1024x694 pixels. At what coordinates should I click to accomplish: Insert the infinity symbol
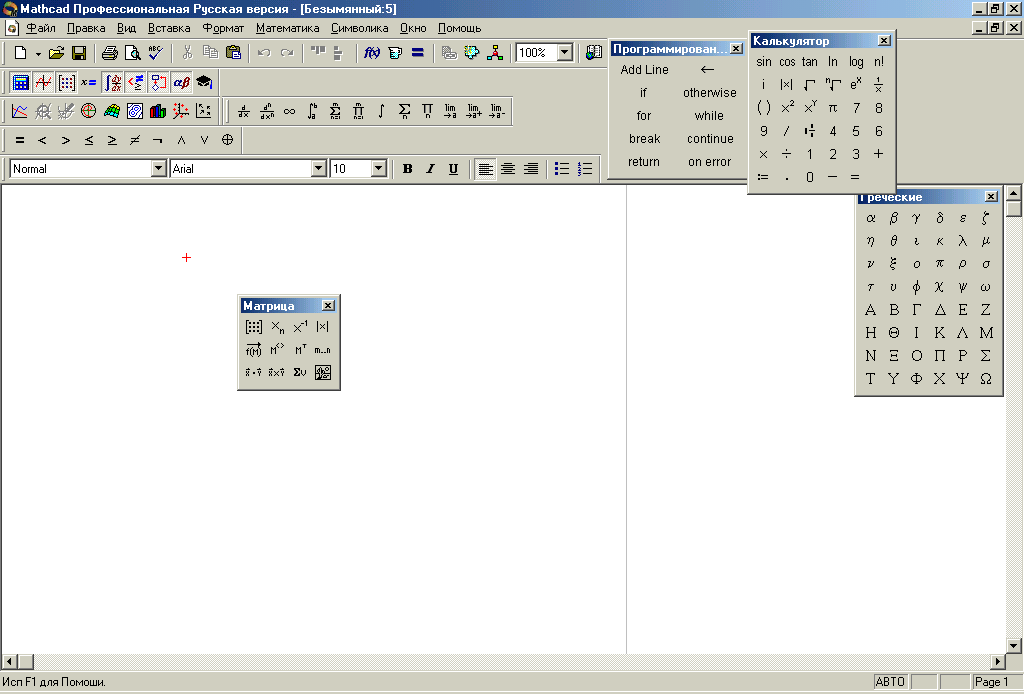point(289,111)
